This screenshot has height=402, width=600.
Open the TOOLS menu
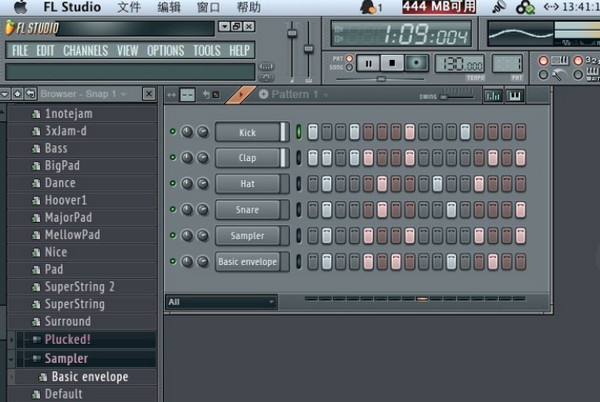click(206, 50)
